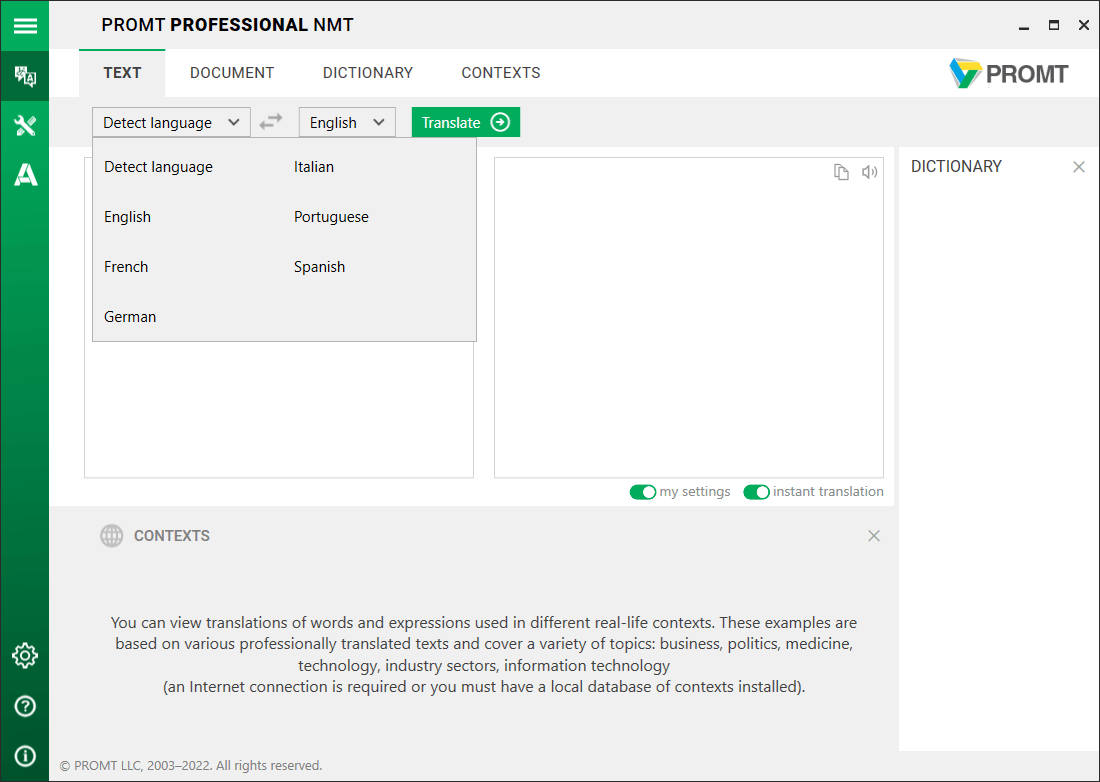Viewport: 1100px width, 782px height.
Task: Switch to the DICTIONARY tab
Action: (368, 73)
